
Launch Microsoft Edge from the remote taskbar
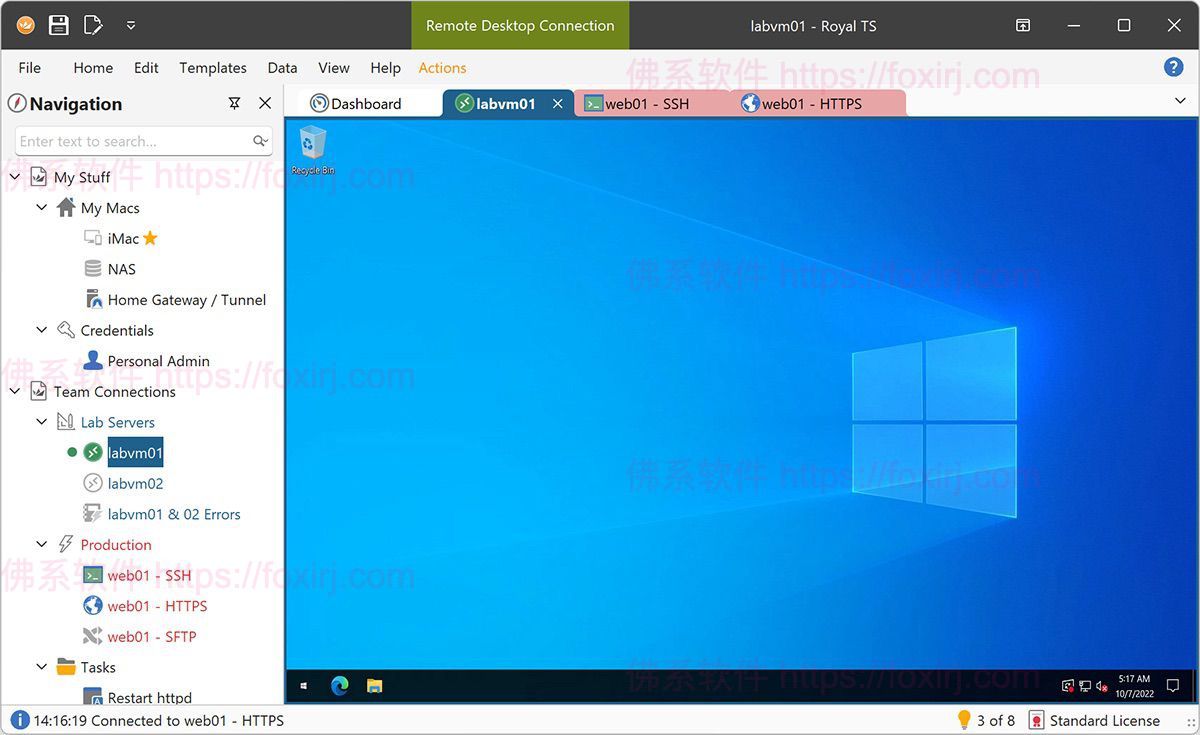click(339, 687)
